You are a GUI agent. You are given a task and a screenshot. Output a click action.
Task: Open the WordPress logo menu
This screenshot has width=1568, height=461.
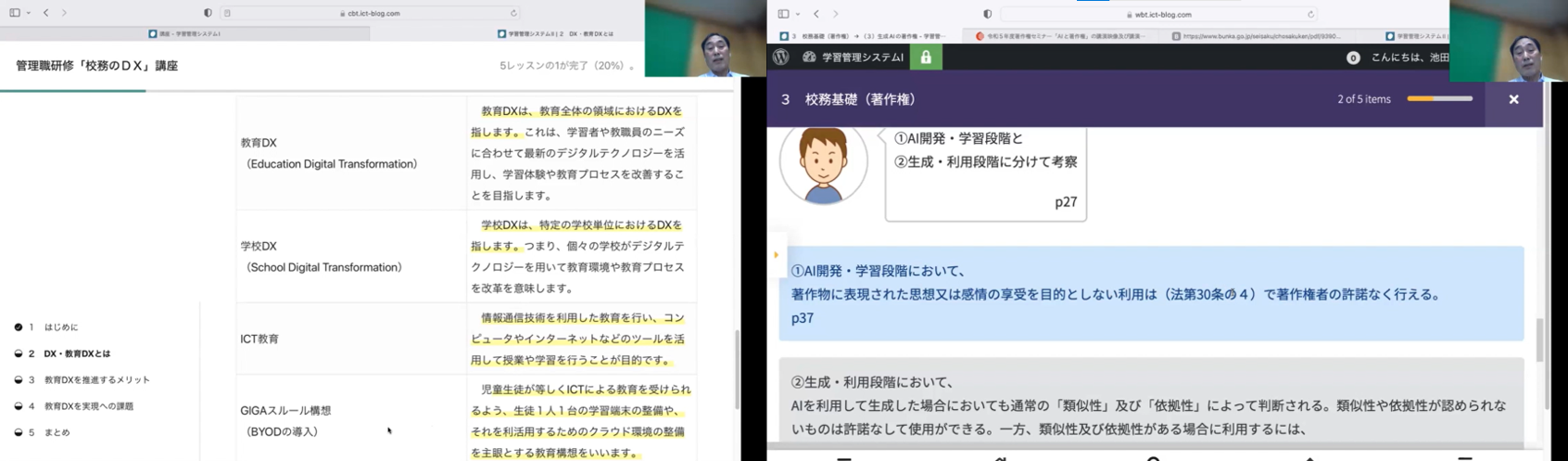pos(781,57)
